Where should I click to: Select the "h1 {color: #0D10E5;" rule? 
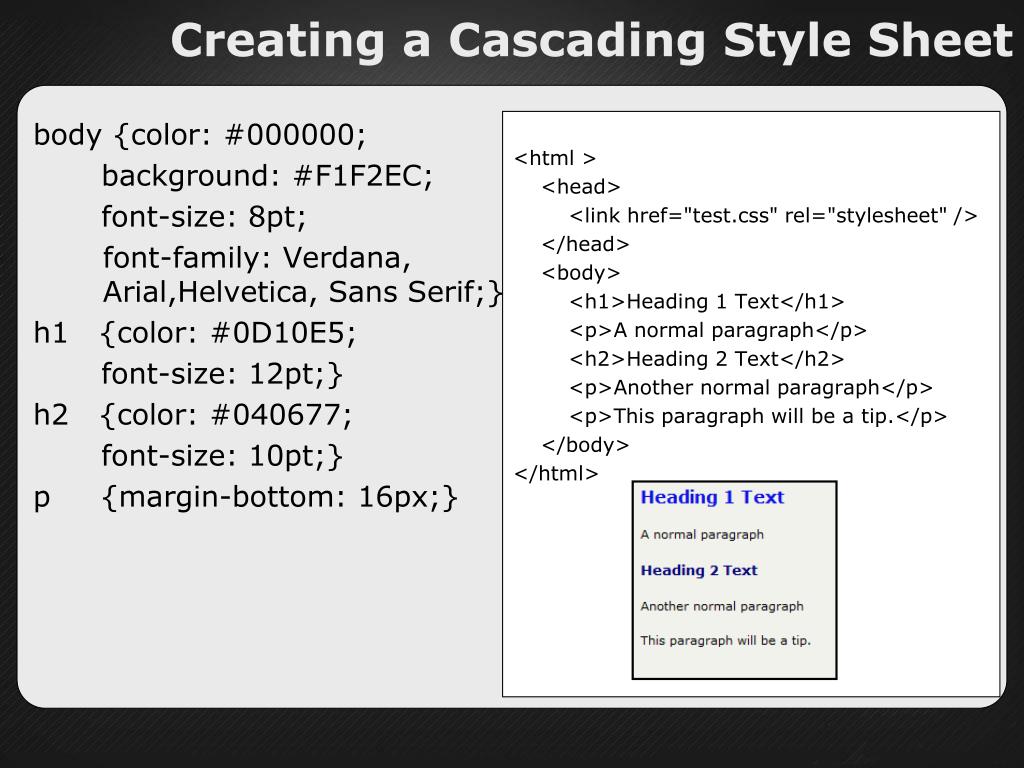[195, 333]
